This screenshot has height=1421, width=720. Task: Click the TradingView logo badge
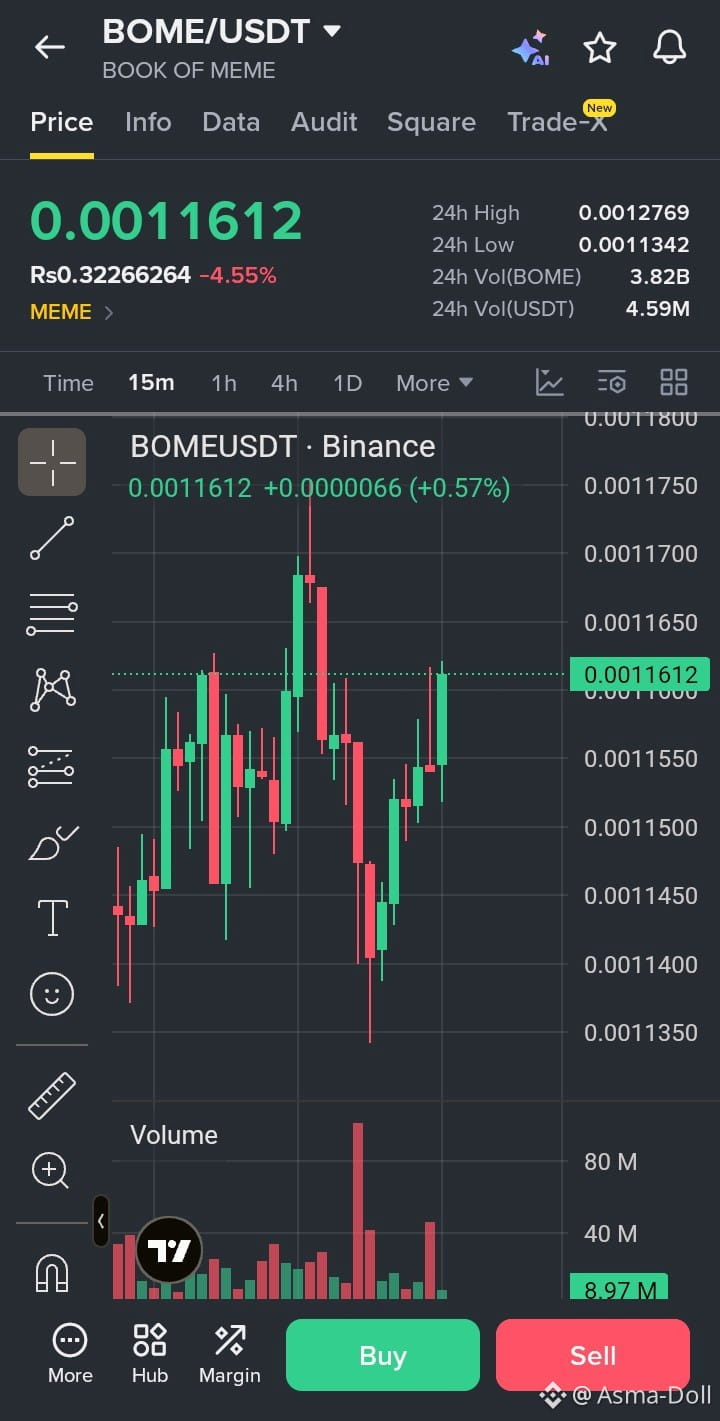pyautogui.click(x=169, y=1250)
